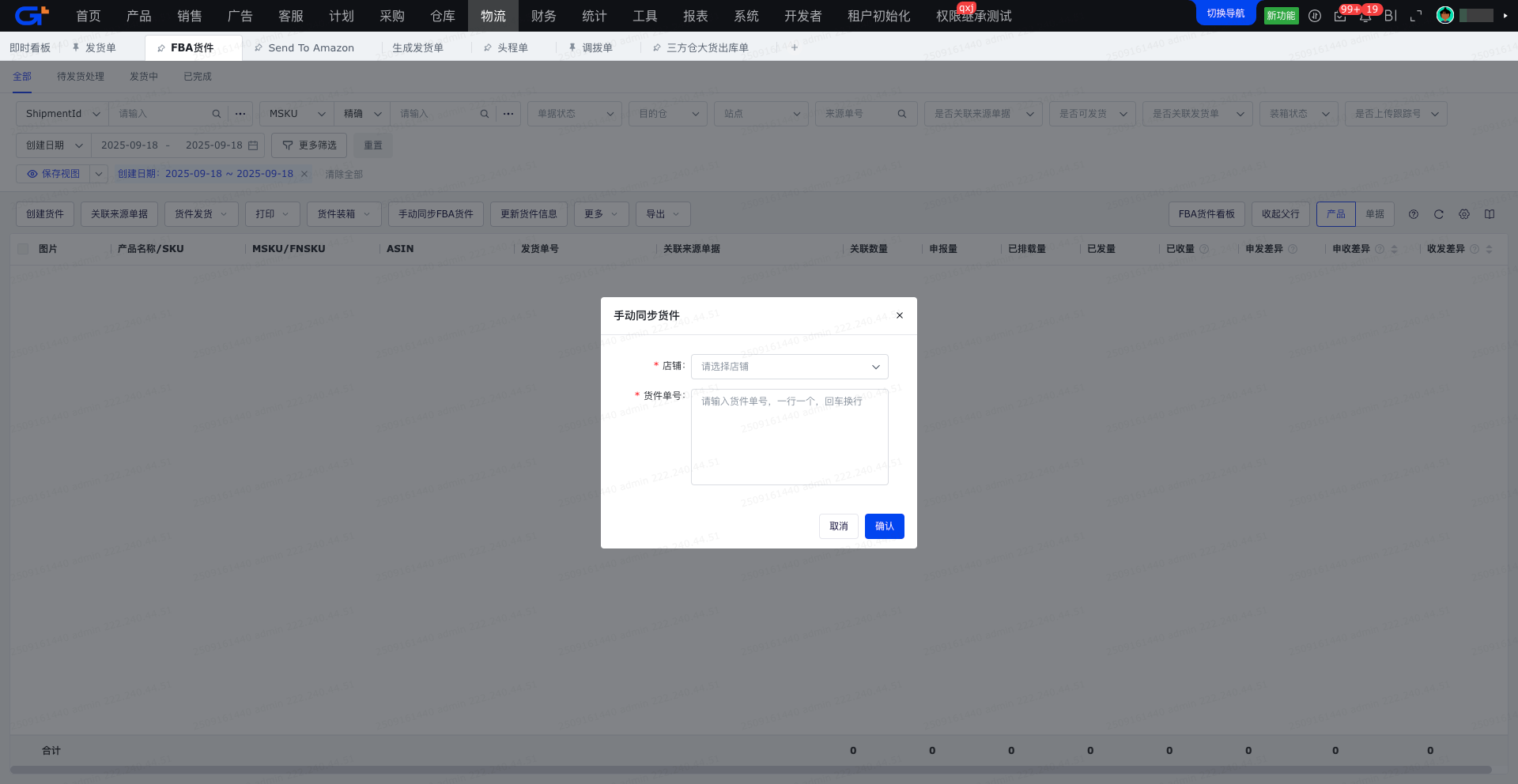Open the calendar icon in date range
Viewport: 1518px width, 784px height.
click(x=253, y=145)
